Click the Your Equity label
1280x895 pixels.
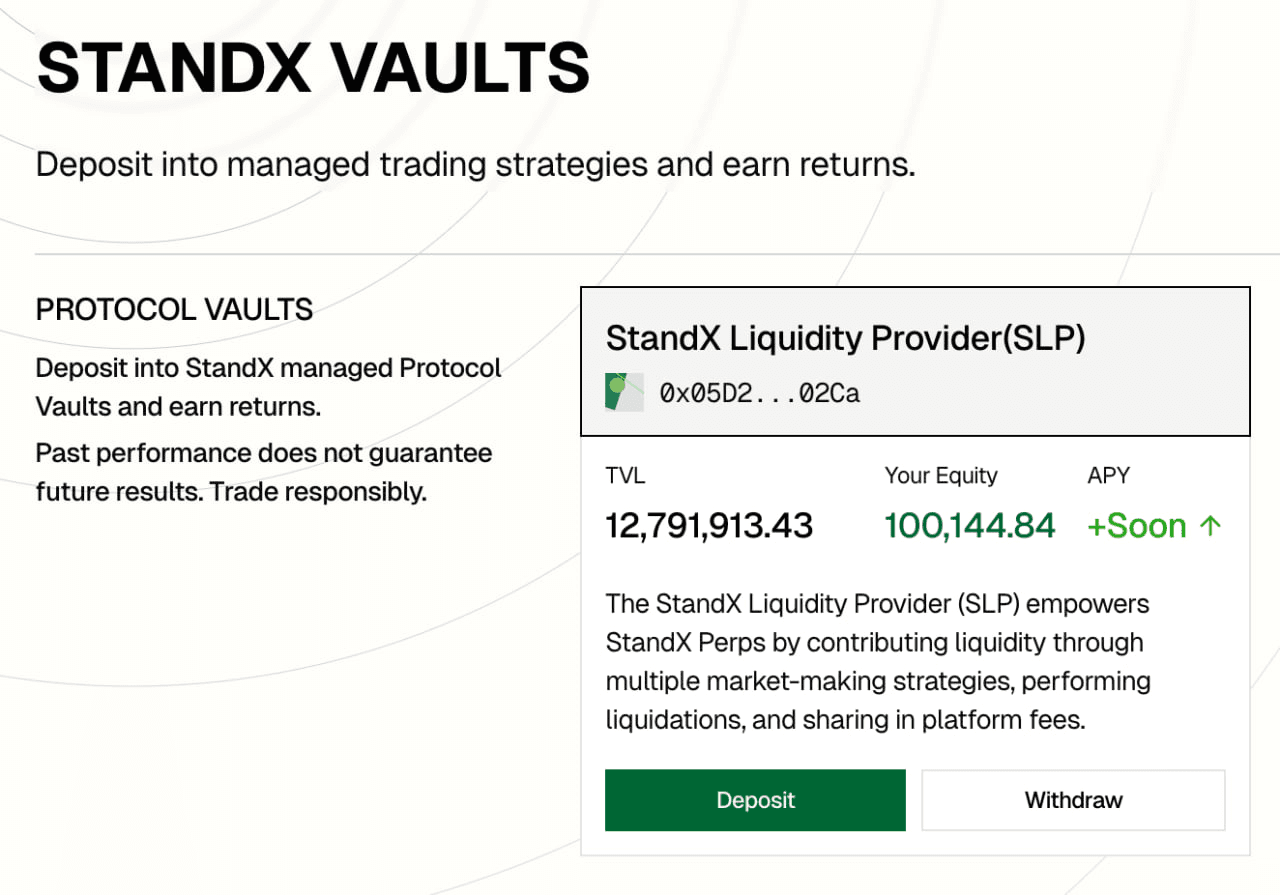(940, 476)
